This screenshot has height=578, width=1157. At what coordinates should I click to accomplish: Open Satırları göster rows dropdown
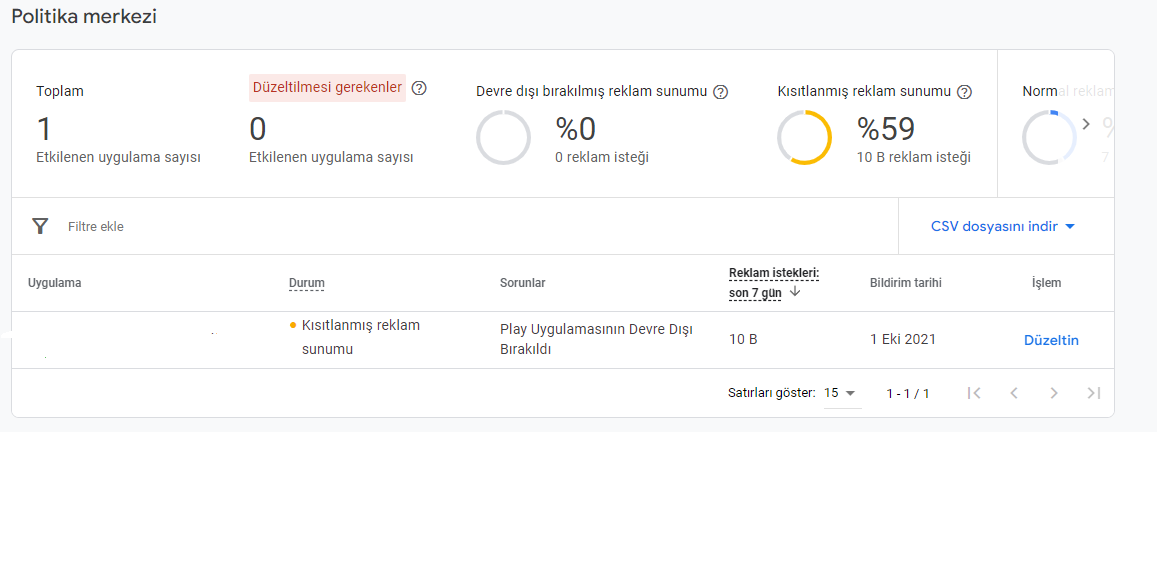click(842, 393)
